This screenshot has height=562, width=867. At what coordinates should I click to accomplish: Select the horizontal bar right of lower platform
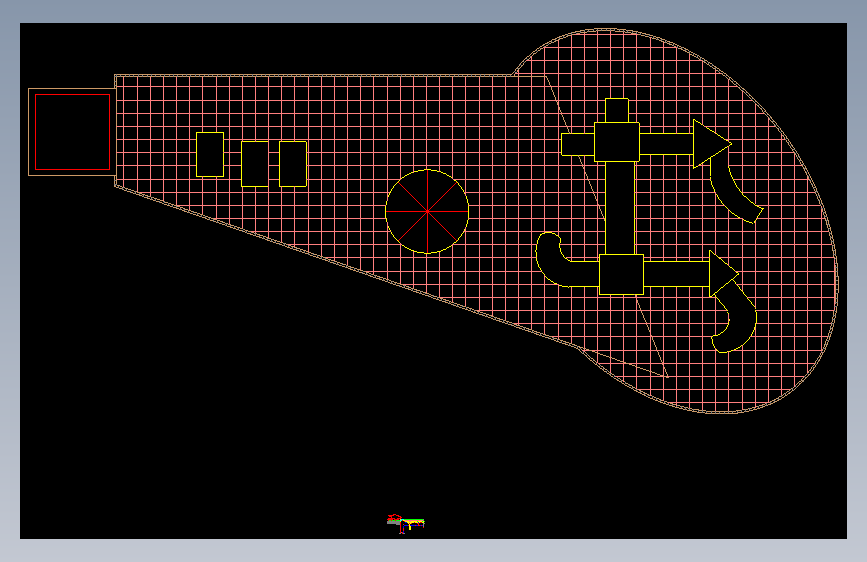click(x=677, y=274)
